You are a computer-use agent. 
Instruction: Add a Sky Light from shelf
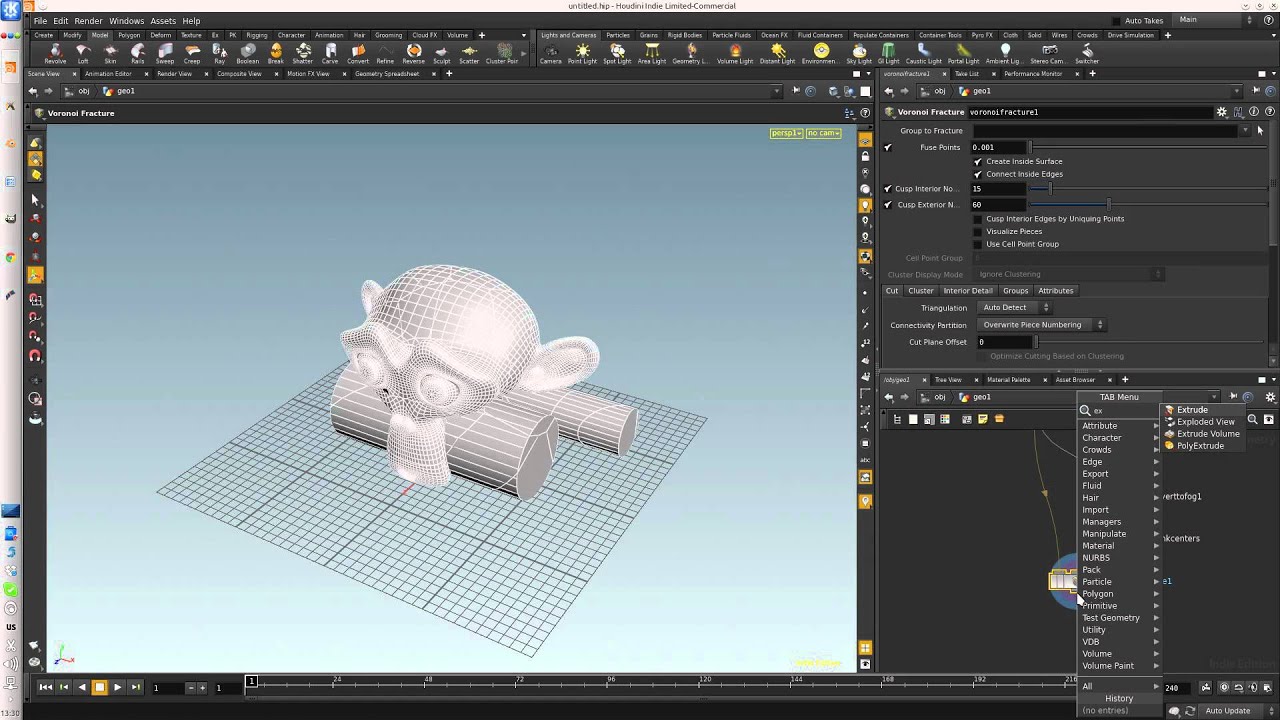coord(859,54)
